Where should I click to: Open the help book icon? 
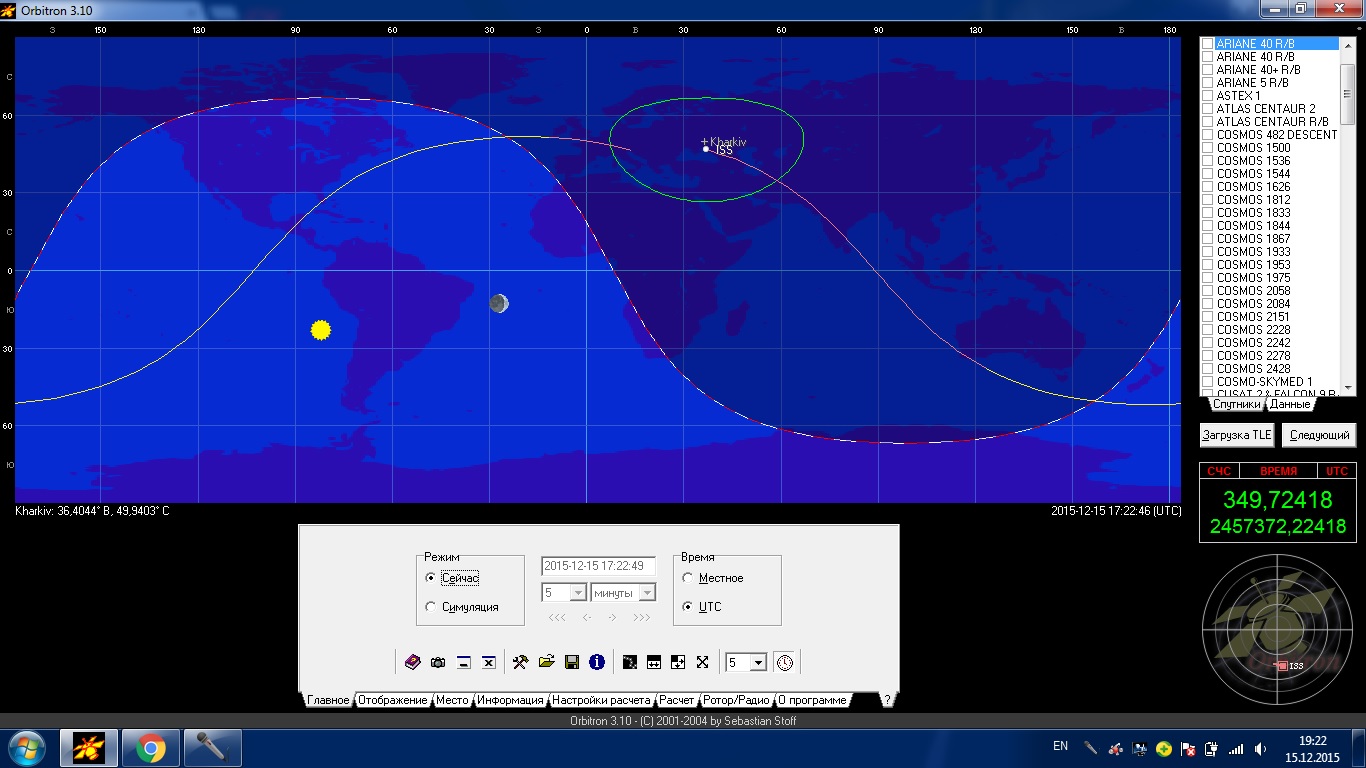(x=413, y=662)
